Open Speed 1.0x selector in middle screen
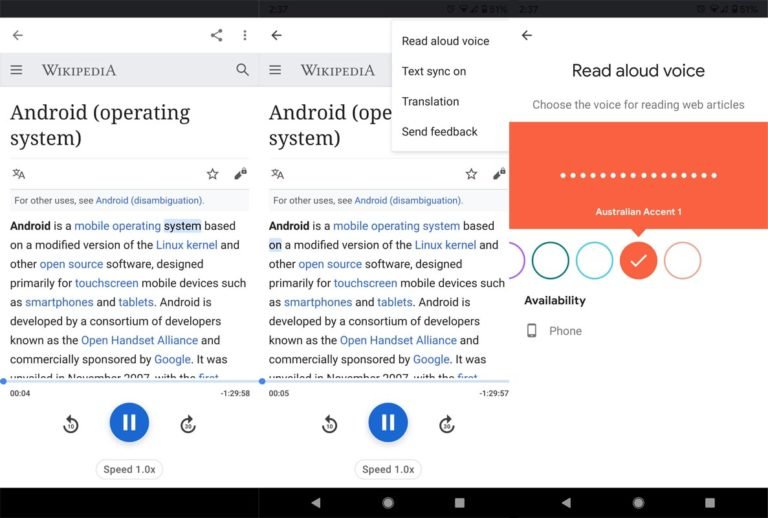768x518 pixels. coord(388,469)
